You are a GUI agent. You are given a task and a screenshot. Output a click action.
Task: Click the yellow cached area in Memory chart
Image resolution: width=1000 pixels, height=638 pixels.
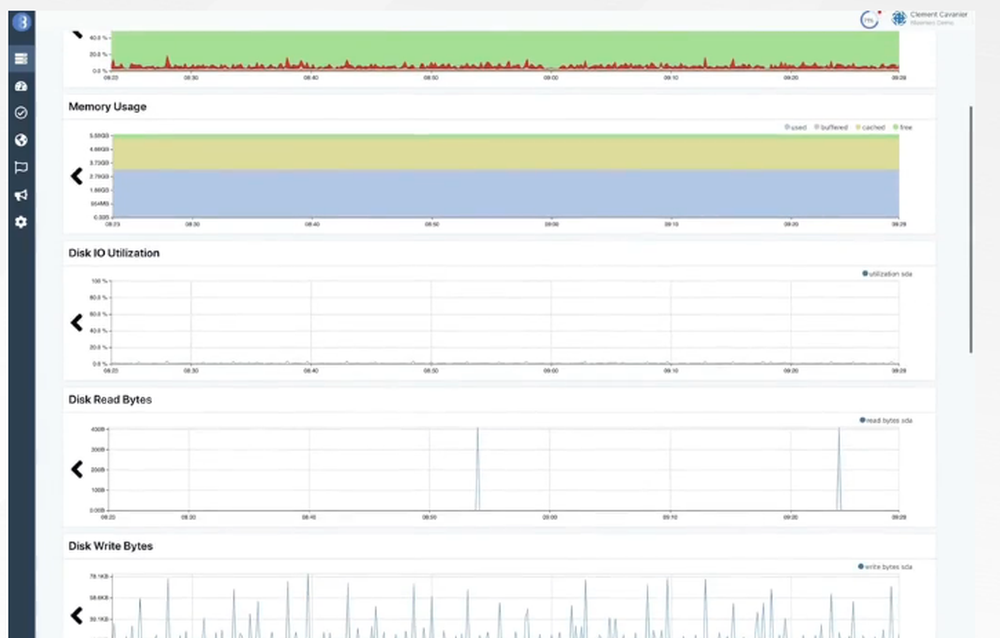coord(506,154)
